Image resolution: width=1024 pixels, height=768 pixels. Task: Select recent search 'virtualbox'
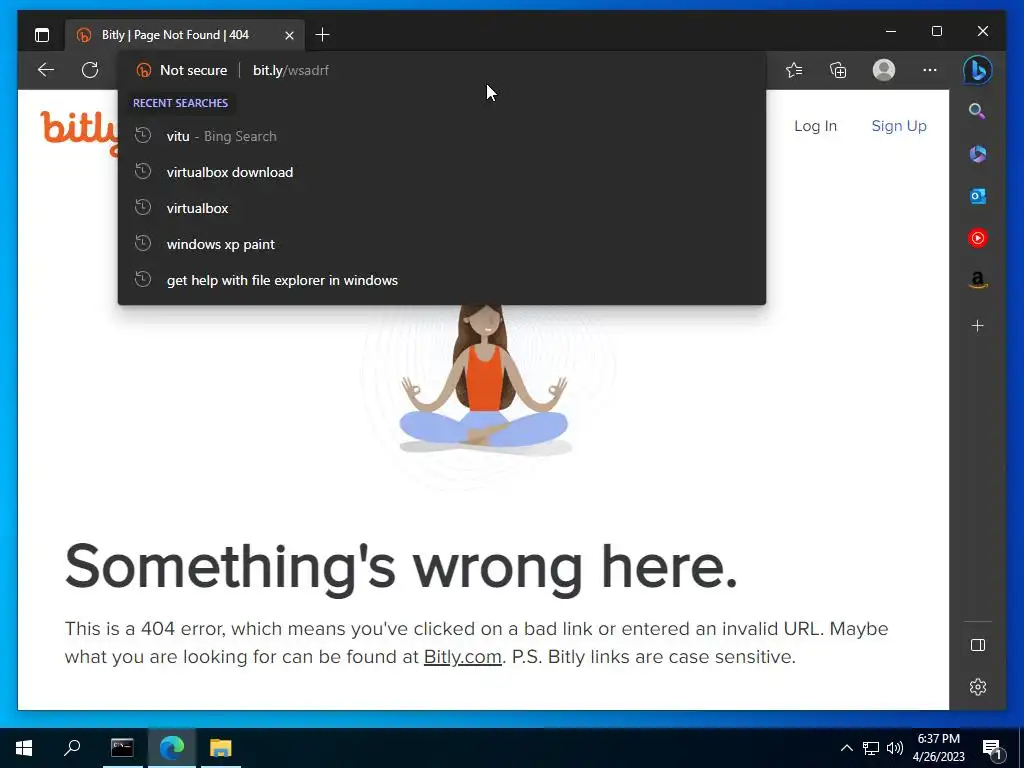[x=441, y=208]
